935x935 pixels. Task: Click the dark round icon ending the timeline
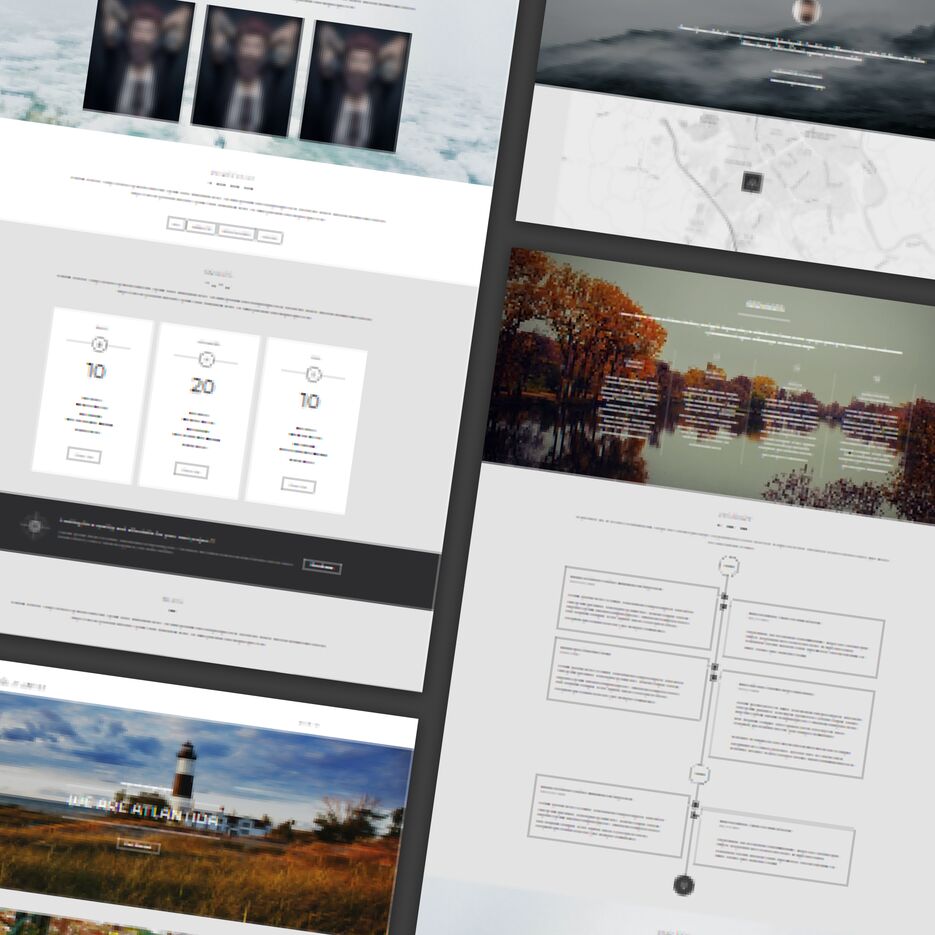pos(683,885)
